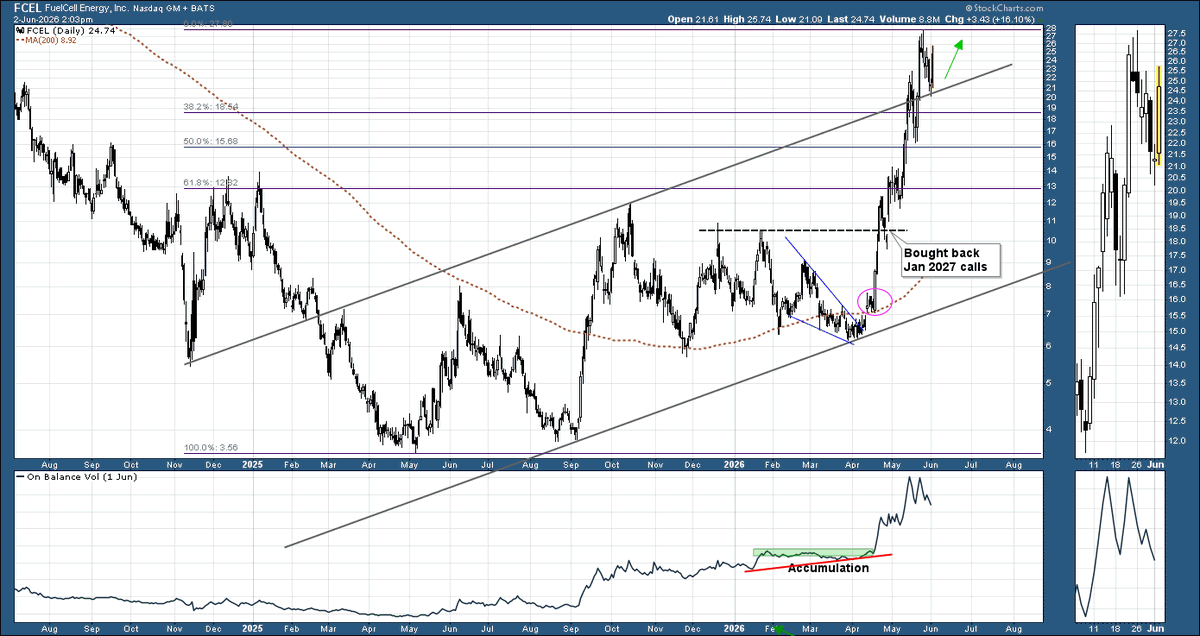This screenshot has width=1200, height=636.
Task: Click the Chg +3.43 (+16.10%) readout
Action: click(x=992, y=19)
